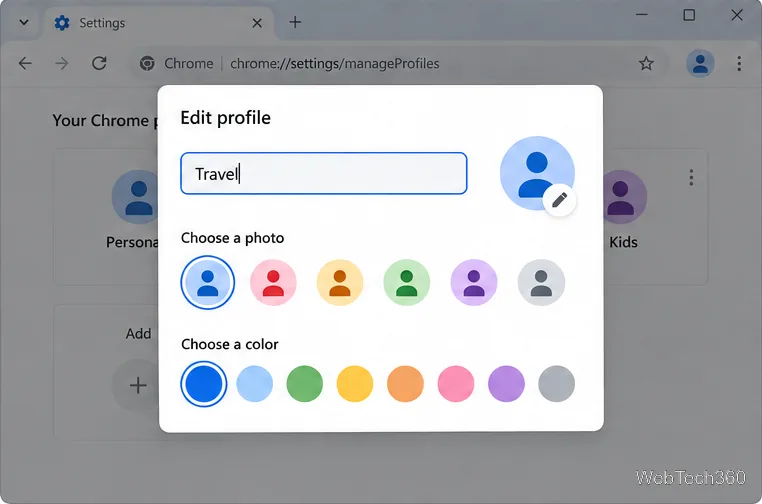Select the gray avatar photo
This screenshot has width=762, height=504.
(541, 282)
